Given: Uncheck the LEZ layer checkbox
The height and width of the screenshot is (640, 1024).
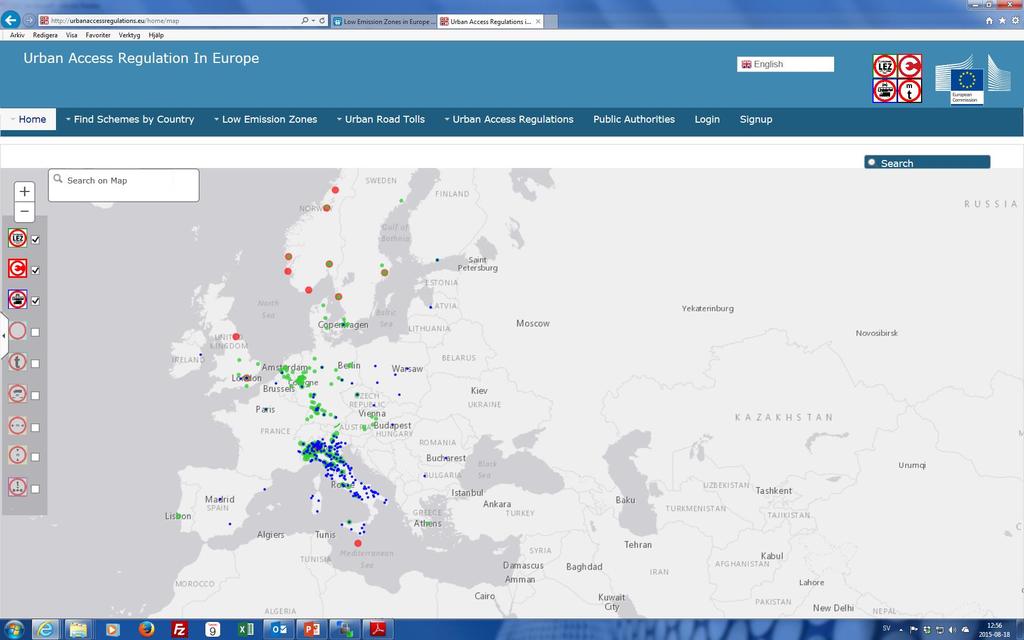Looking at the screenshot, I should point(36,240).
